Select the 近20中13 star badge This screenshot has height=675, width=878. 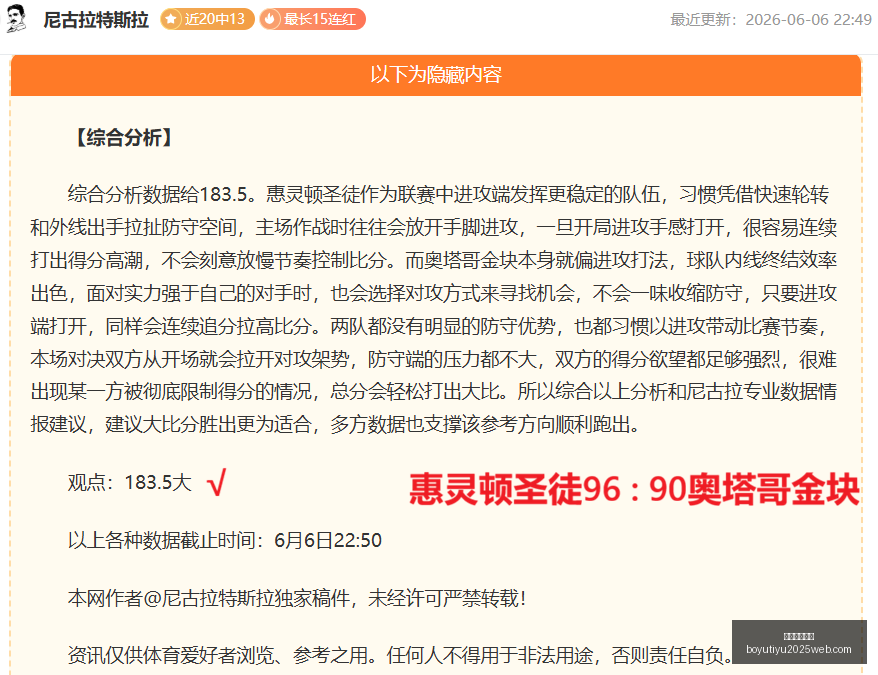(x=207, y=20)
